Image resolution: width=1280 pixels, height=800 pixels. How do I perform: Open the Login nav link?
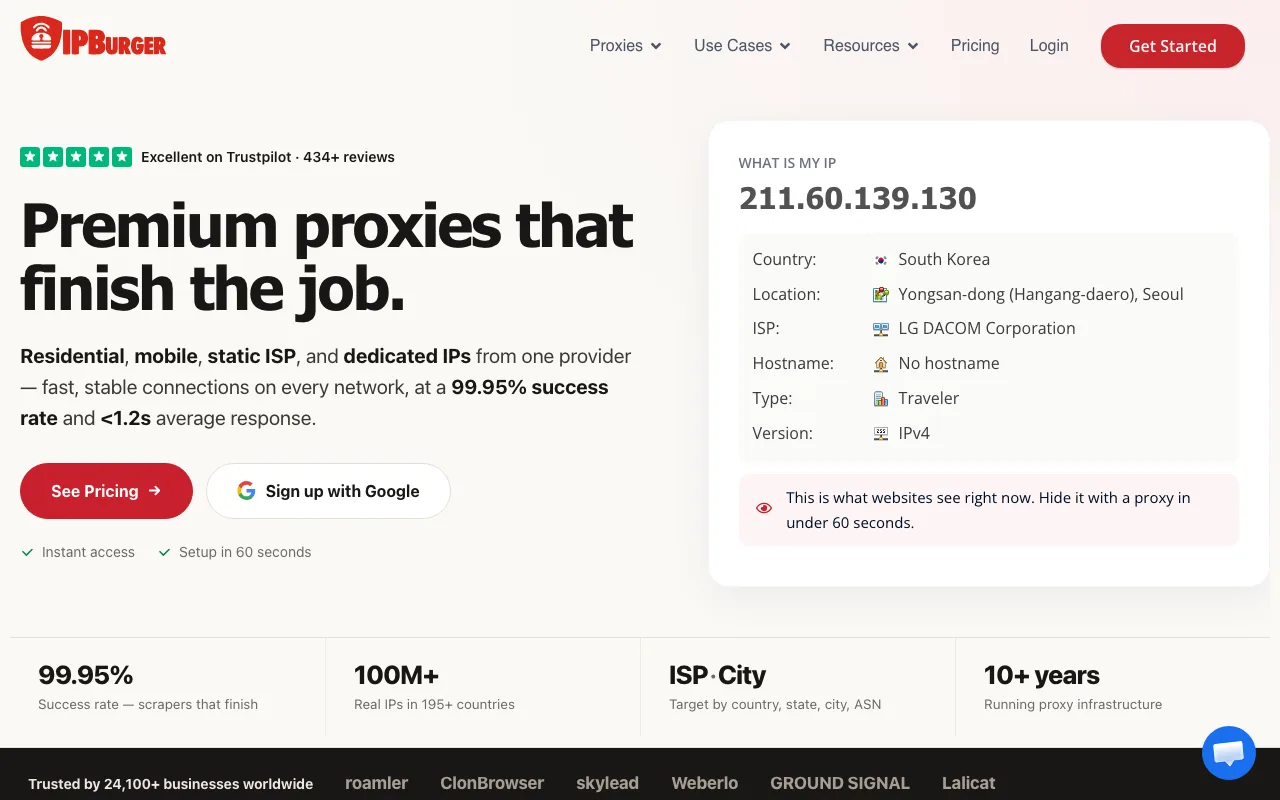coord(1049,46)
